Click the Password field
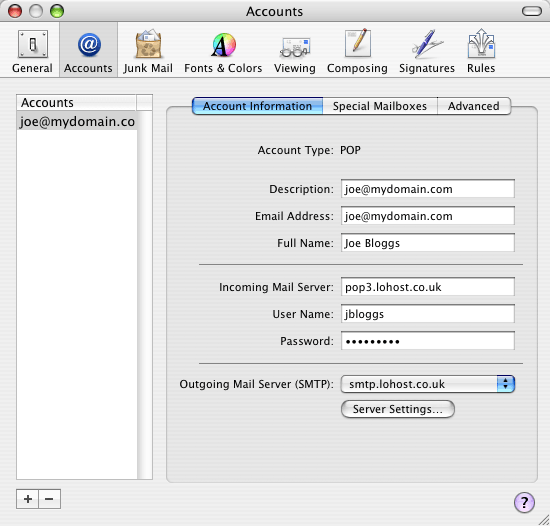 [428, 341]
